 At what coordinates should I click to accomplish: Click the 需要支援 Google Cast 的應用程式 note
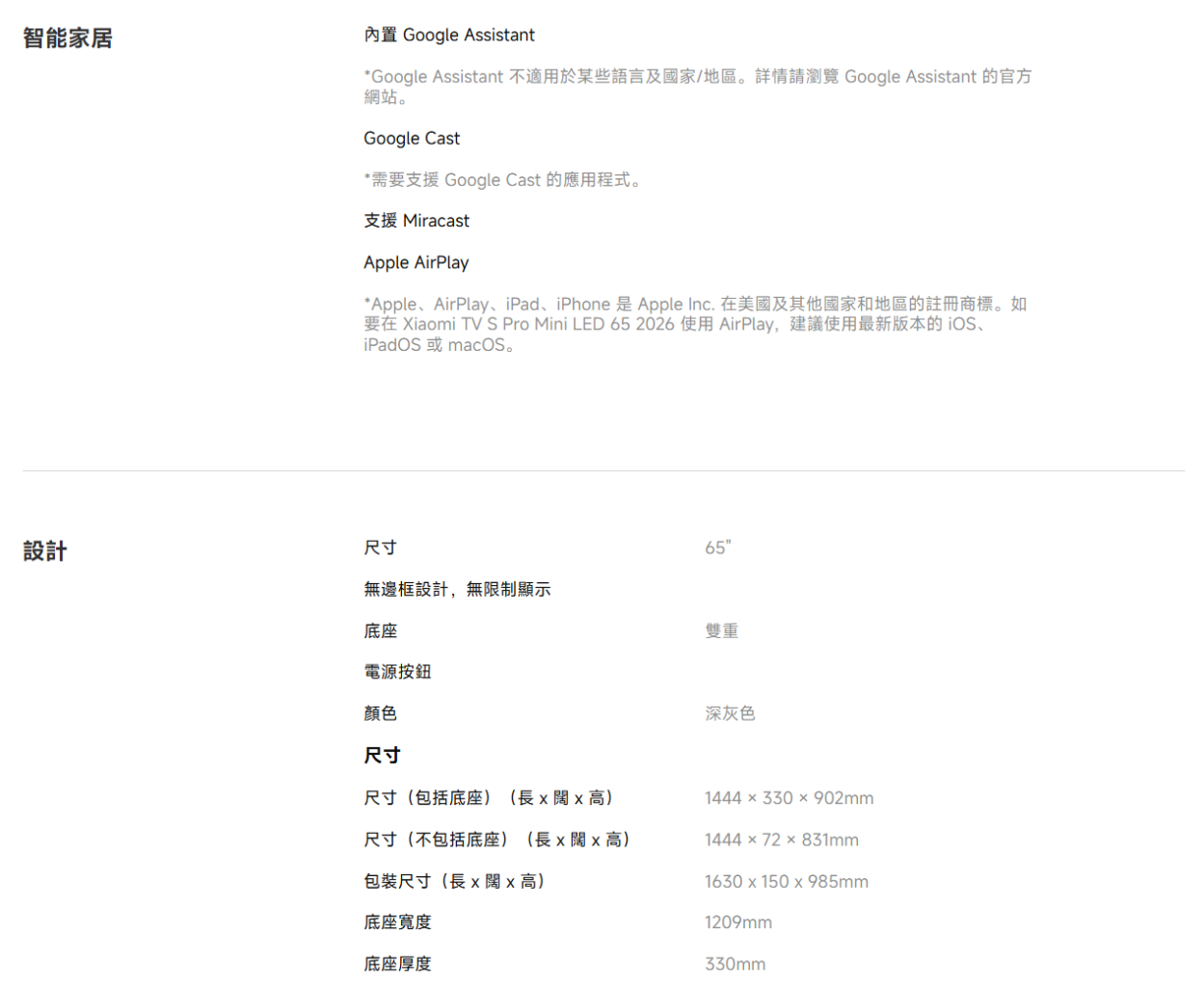click(x=502, y=179)
